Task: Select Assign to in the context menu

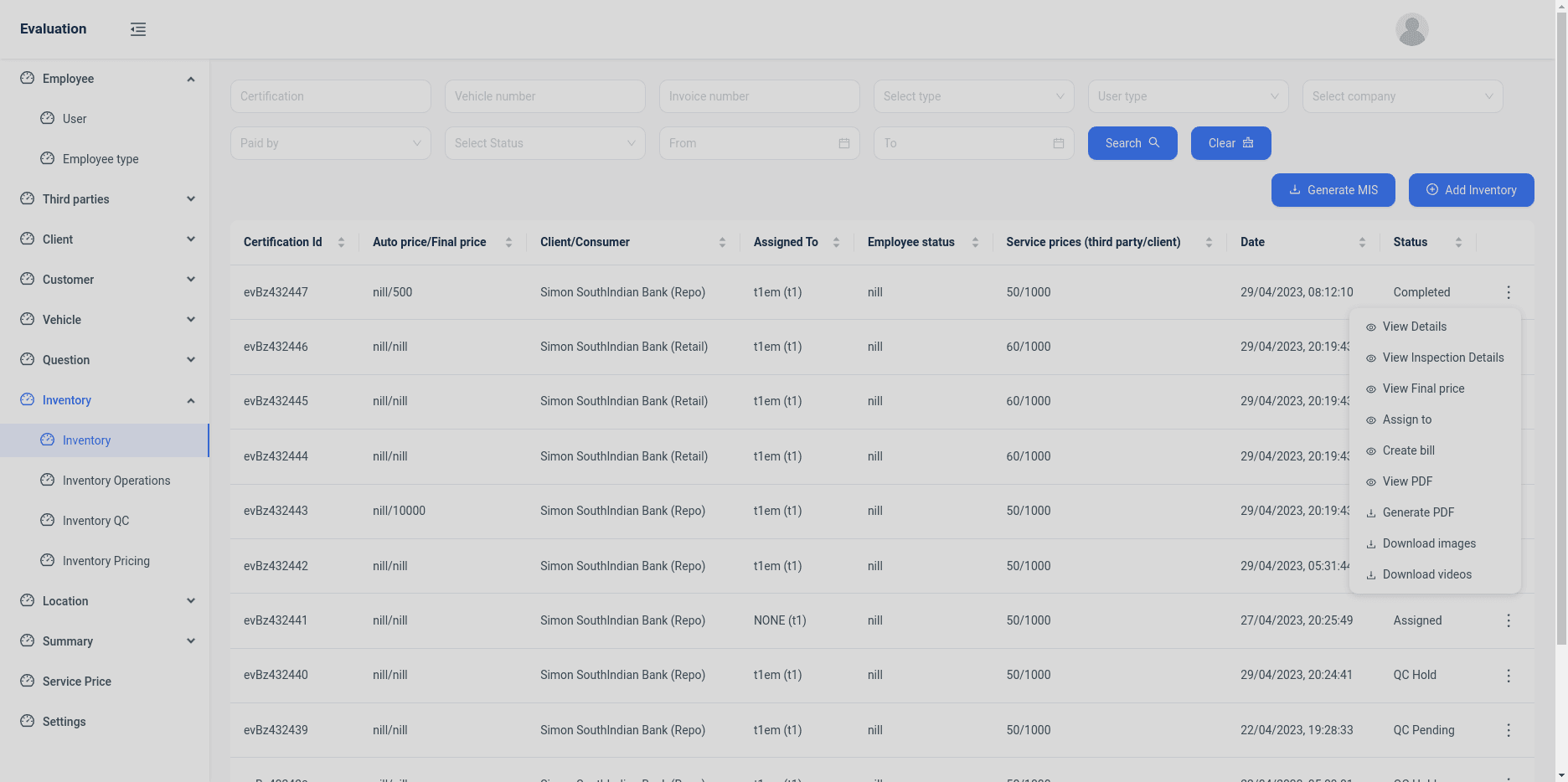Action: [1435, 419]
